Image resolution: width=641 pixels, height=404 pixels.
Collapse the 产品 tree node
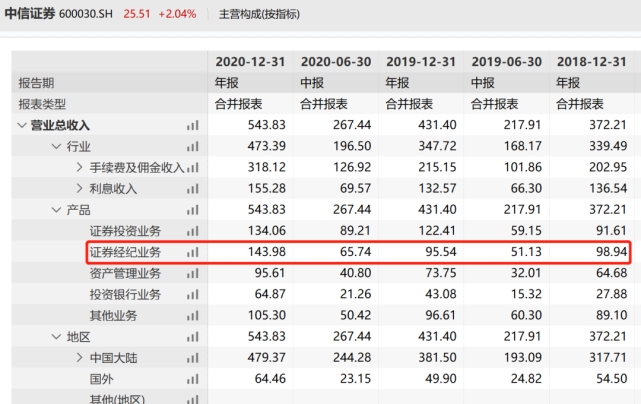(x=56, y=210)
